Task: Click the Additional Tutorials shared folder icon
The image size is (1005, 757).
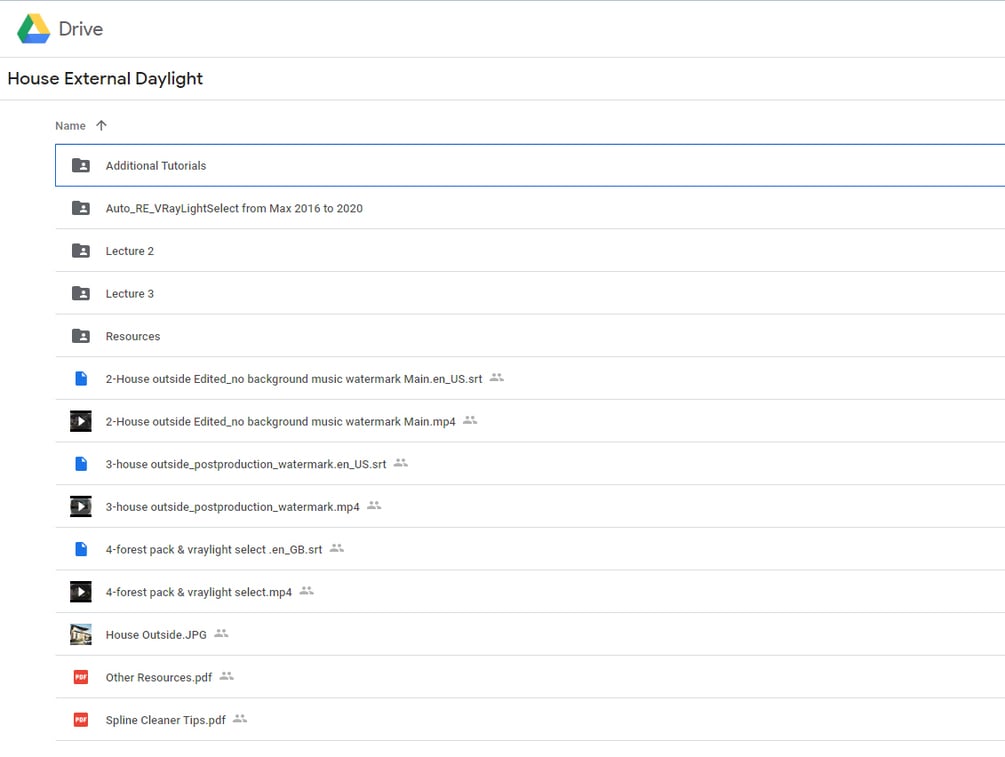Action: [x=81, y=166]
